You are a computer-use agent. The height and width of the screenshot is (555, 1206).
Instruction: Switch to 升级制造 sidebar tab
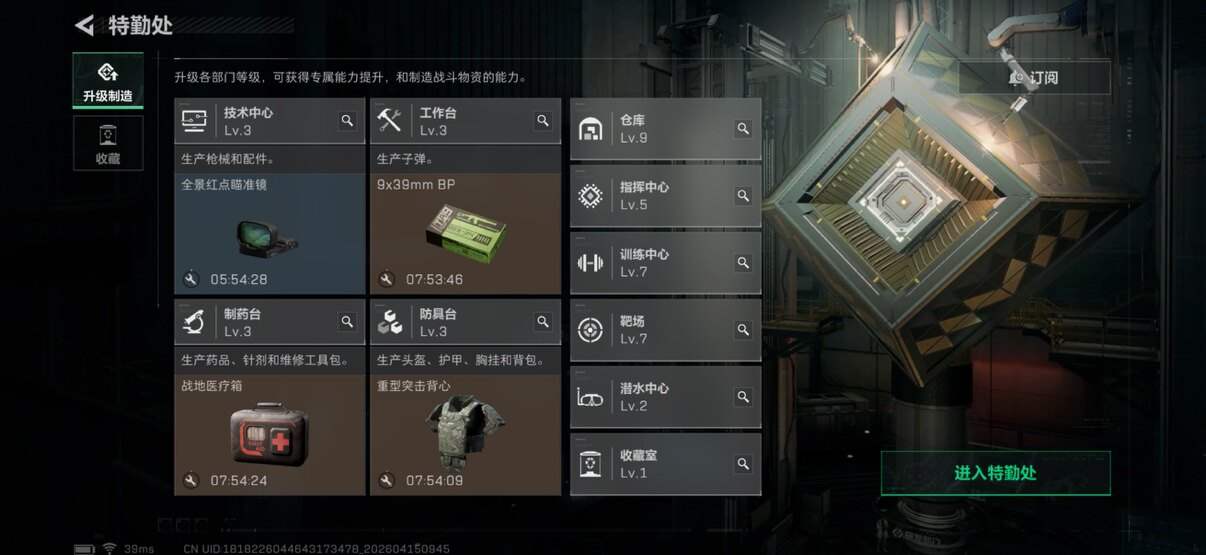coord(108,82)
